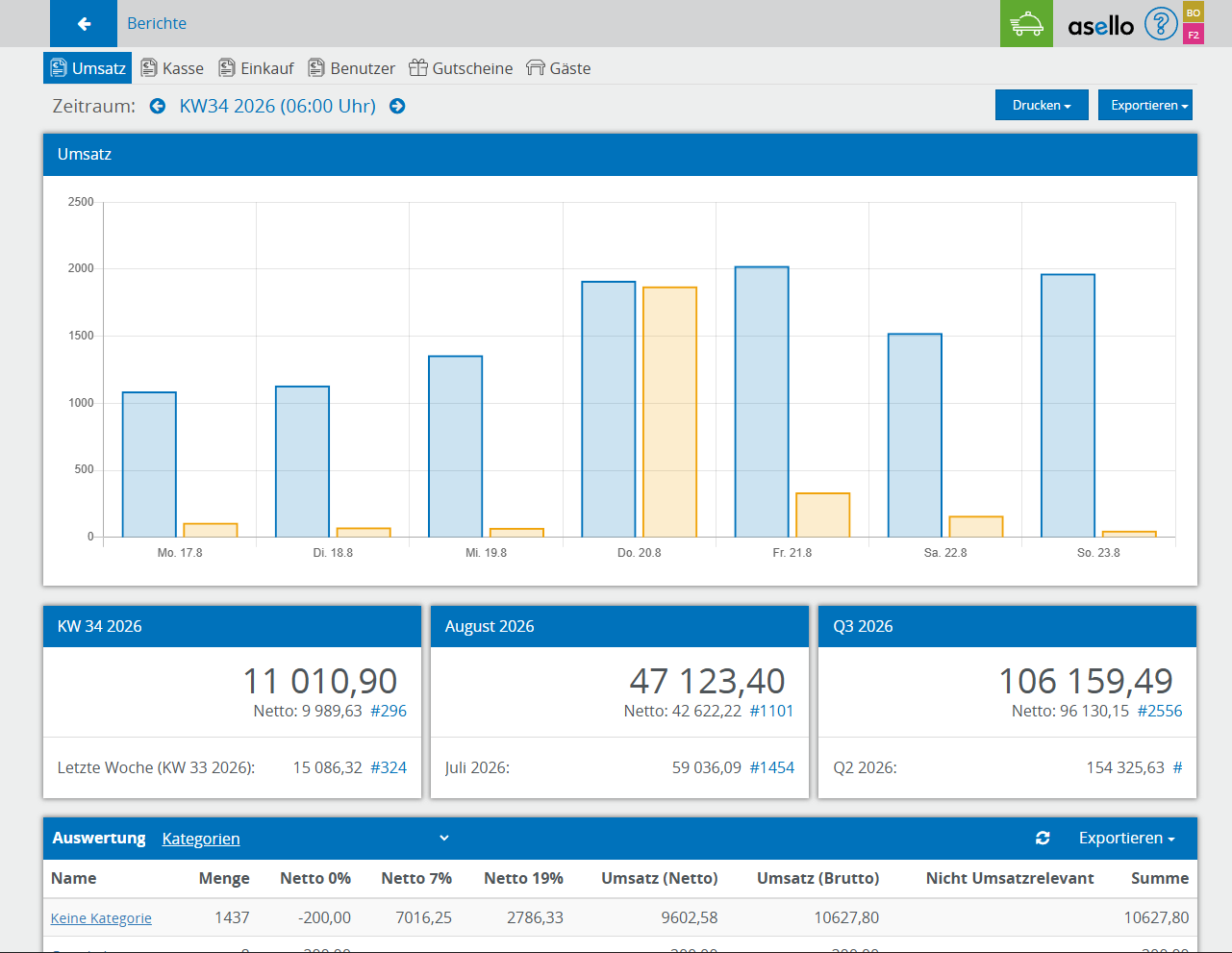
Task: Open the Kasse tab
Action: 172,68
